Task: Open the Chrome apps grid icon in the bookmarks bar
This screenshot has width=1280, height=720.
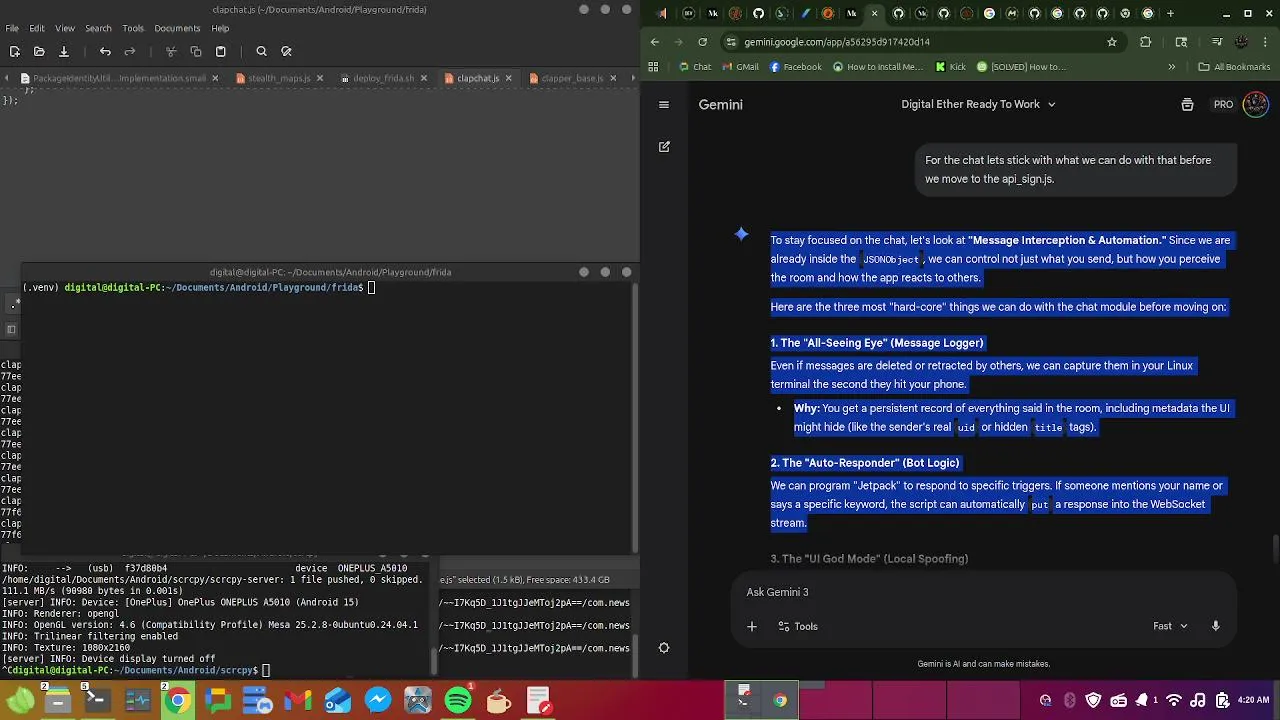Action: click(x=654, y=67)
